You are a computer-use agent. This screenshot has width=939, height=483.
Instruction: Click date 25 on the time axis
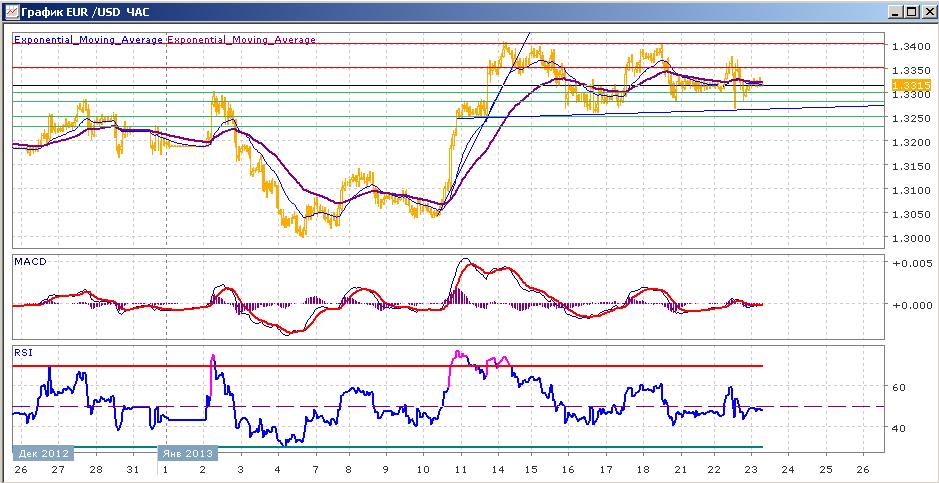click(x=826, y=468)
